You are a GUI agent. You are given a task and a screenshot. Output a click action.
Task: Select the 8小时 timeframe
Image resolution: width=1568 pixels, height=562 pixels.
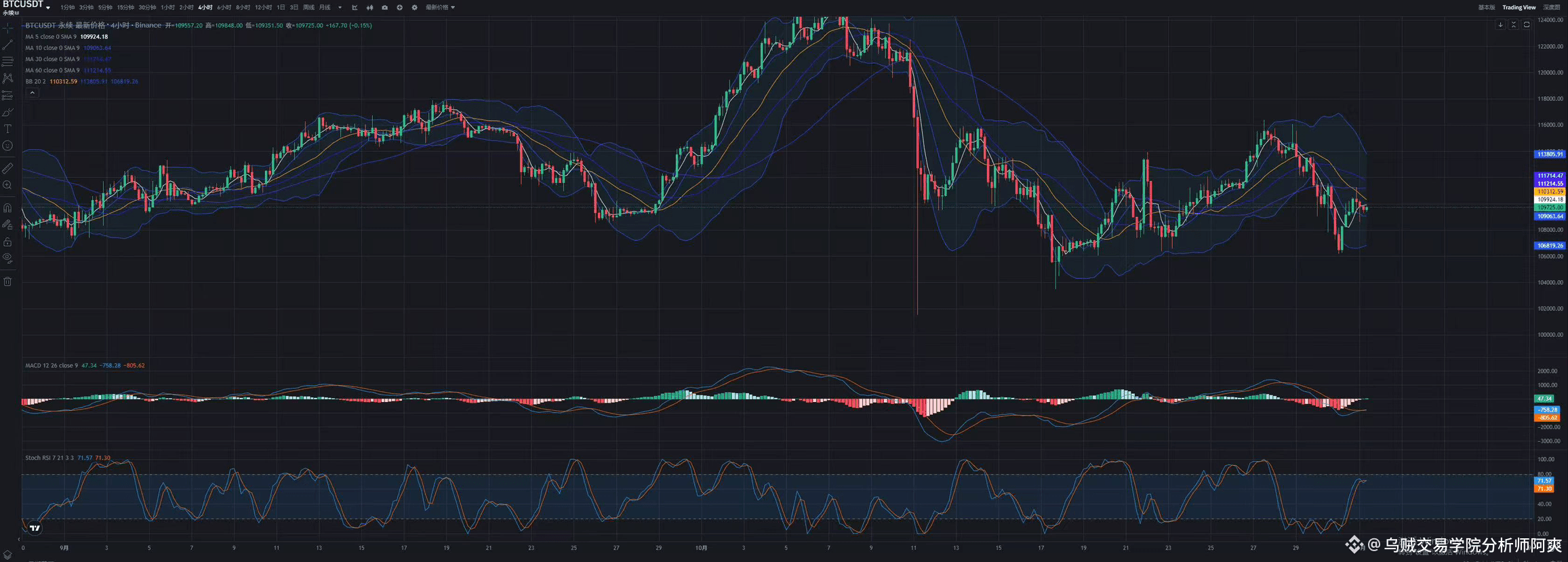point(243,7)
